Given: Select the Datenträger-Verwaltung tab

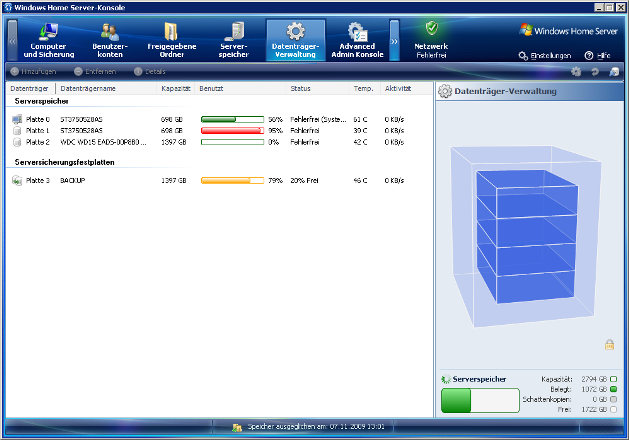Looking at the screenshot, I should click(295, 40).
